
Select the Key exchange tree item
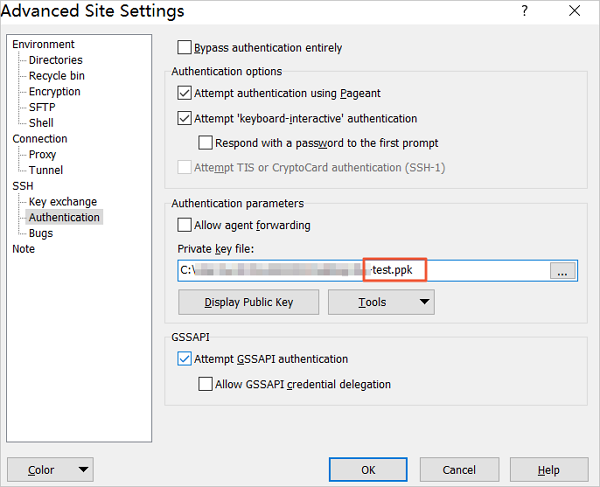click(62, 202)
